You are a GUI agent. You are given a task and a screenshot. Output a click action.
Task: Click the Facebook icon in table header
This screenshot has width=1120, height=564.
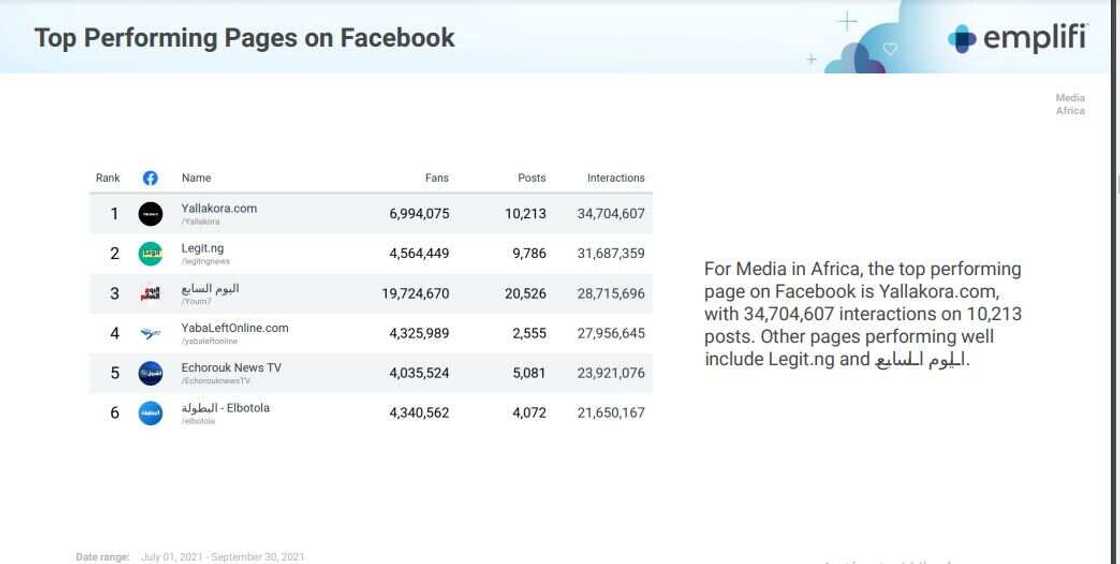(150, 178)
